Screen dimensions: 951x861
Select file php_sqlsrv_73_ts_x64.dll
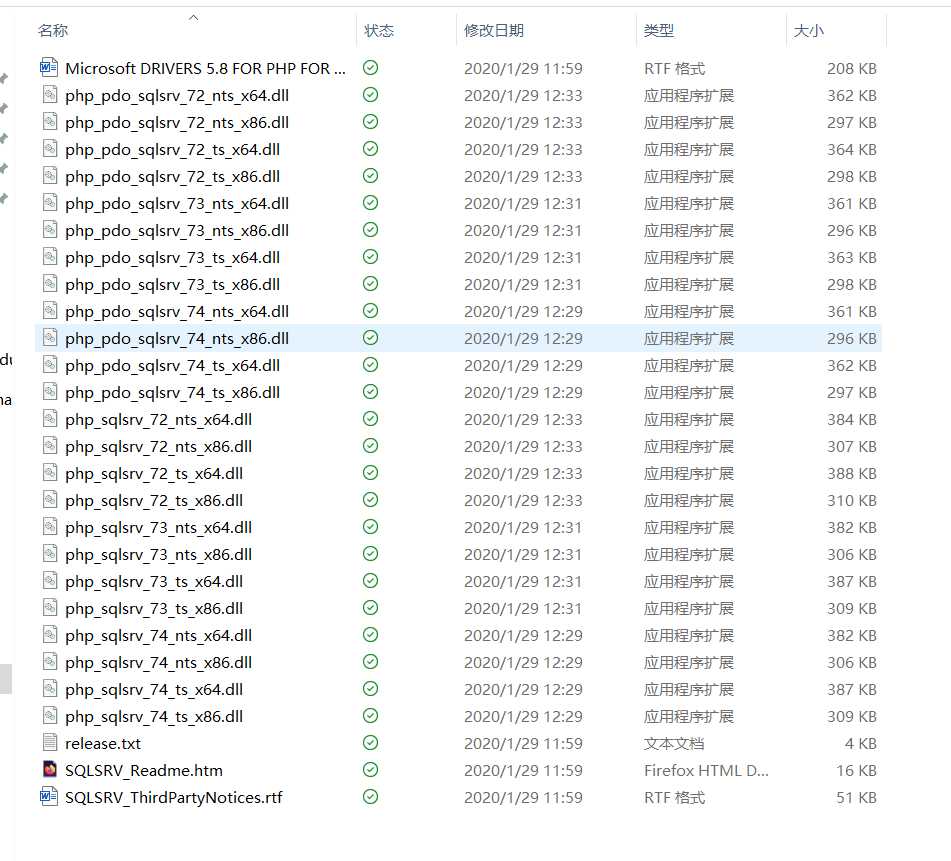(154, 581)
